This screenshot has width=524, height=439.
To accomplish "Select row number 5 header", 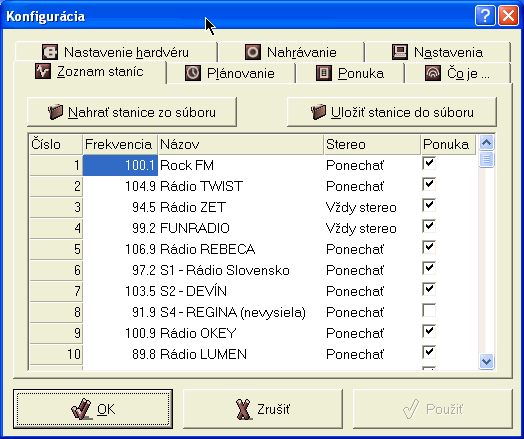I will 56,249.
